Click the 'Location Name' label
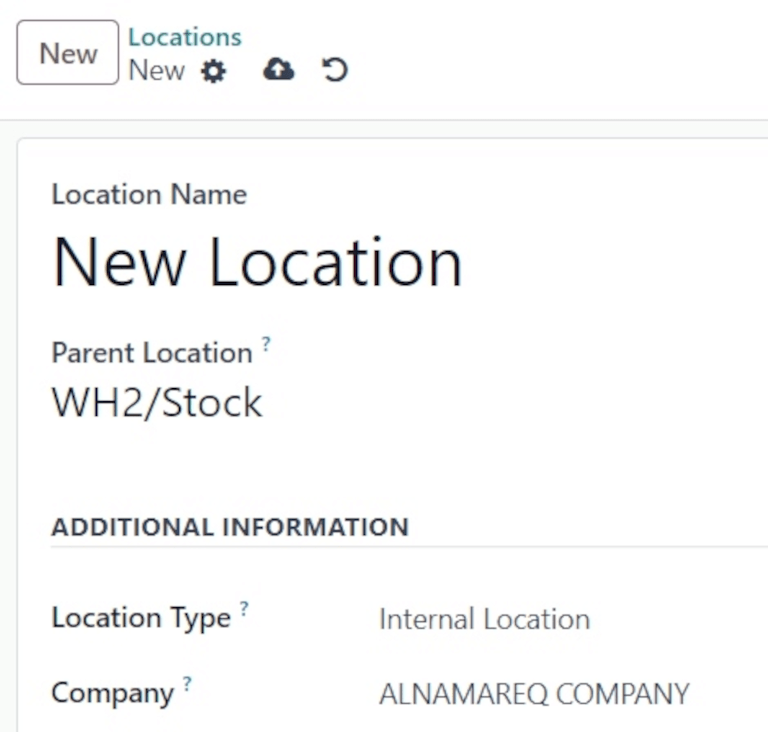Image resolution: width=768 pixels, height=732 pixels. (149, 195)
